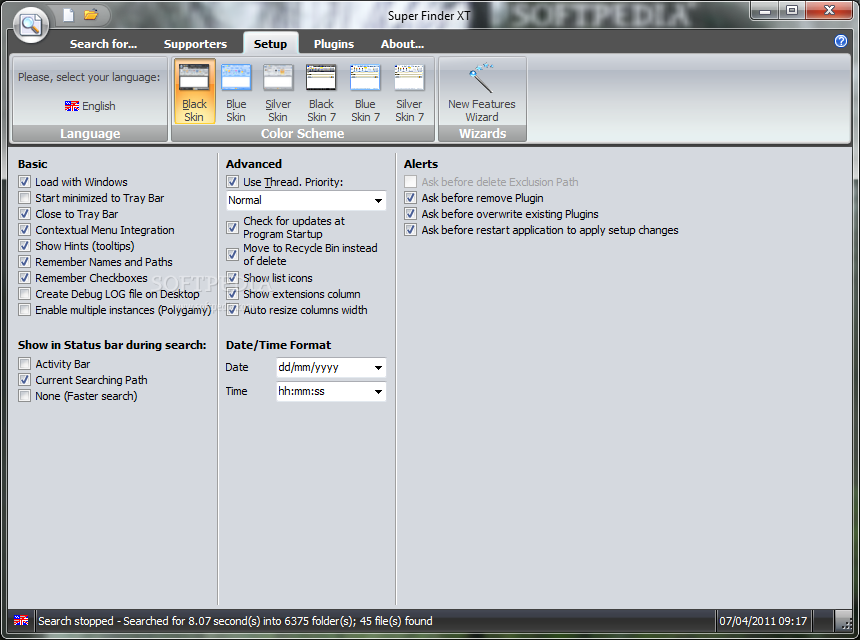Screen dimensions: 860x640
Task: Toggle Show extensions column
Action: coord(233,293)
